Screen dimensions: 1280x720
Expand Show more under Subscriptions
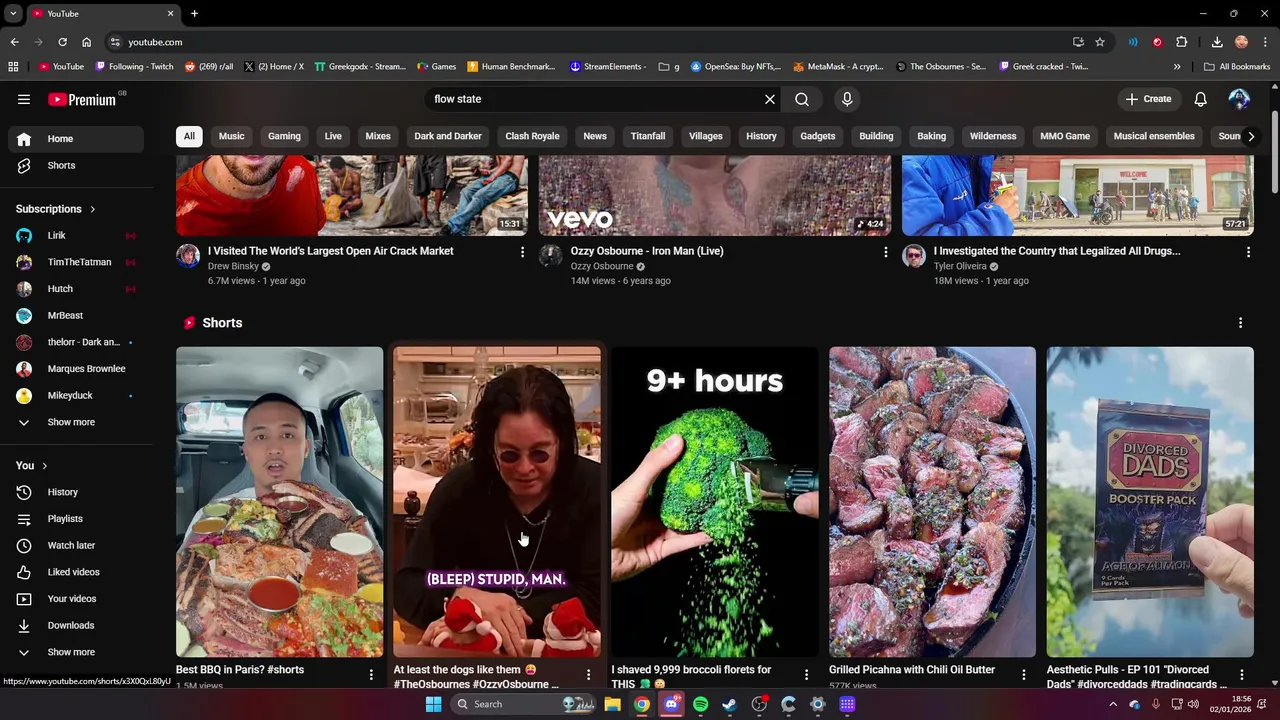click(76, 422)
